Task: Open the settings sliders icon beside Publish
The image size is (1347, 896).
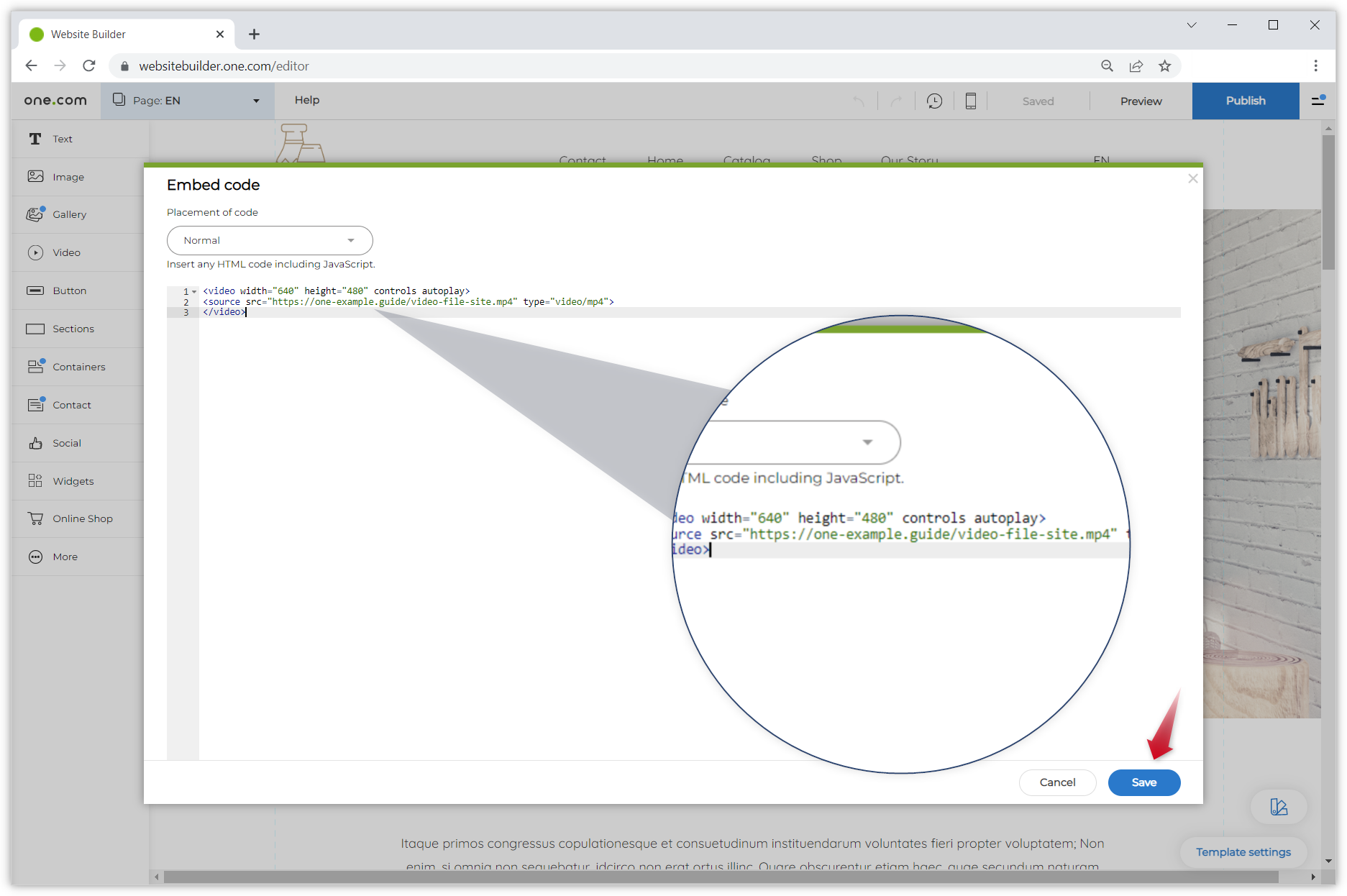Action: point(1318,101)
